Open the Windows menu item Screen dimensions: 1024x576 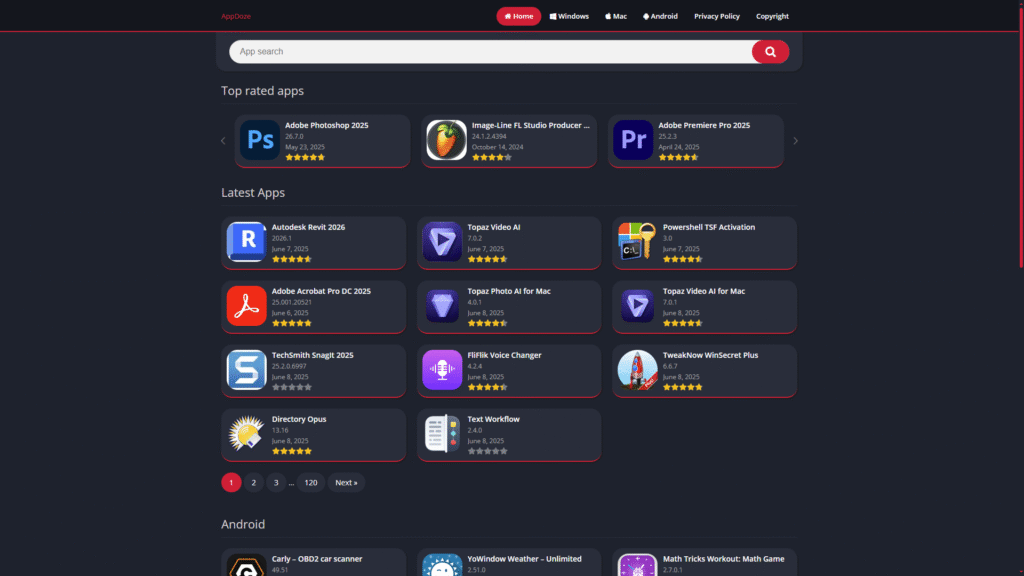point(569,16)
